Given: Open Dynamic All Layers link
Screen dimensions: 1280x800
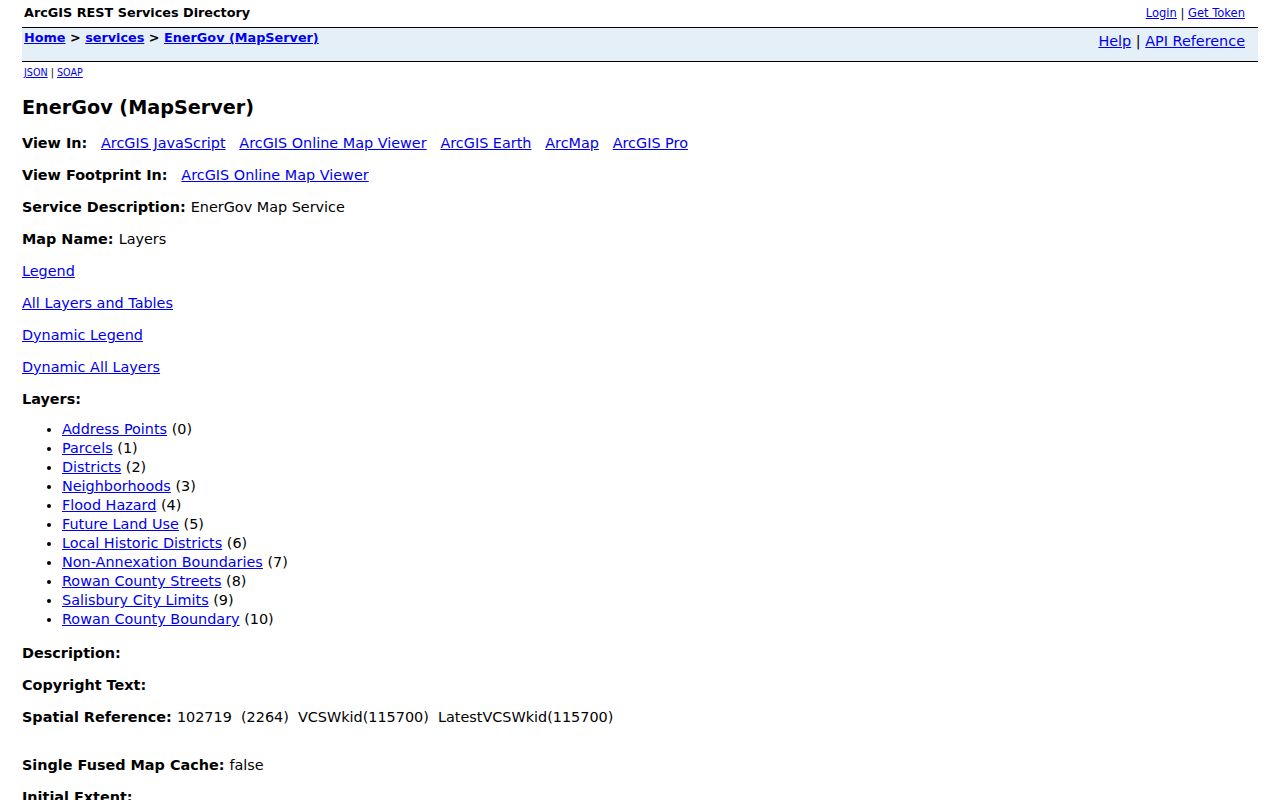Looking at the screenshot, I should coord(91,367).
